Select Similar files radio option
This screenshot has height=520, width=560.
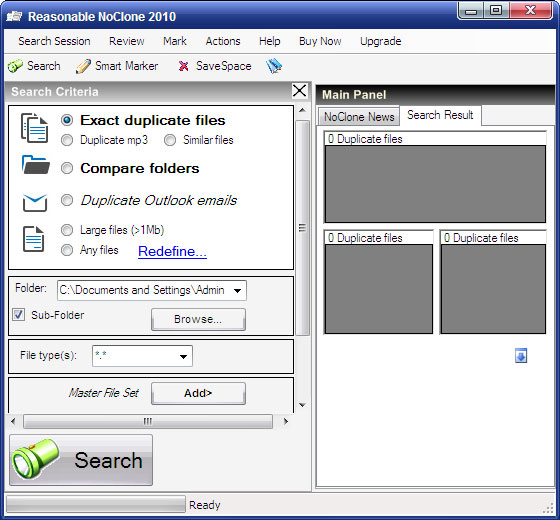[x=170, y=140]
